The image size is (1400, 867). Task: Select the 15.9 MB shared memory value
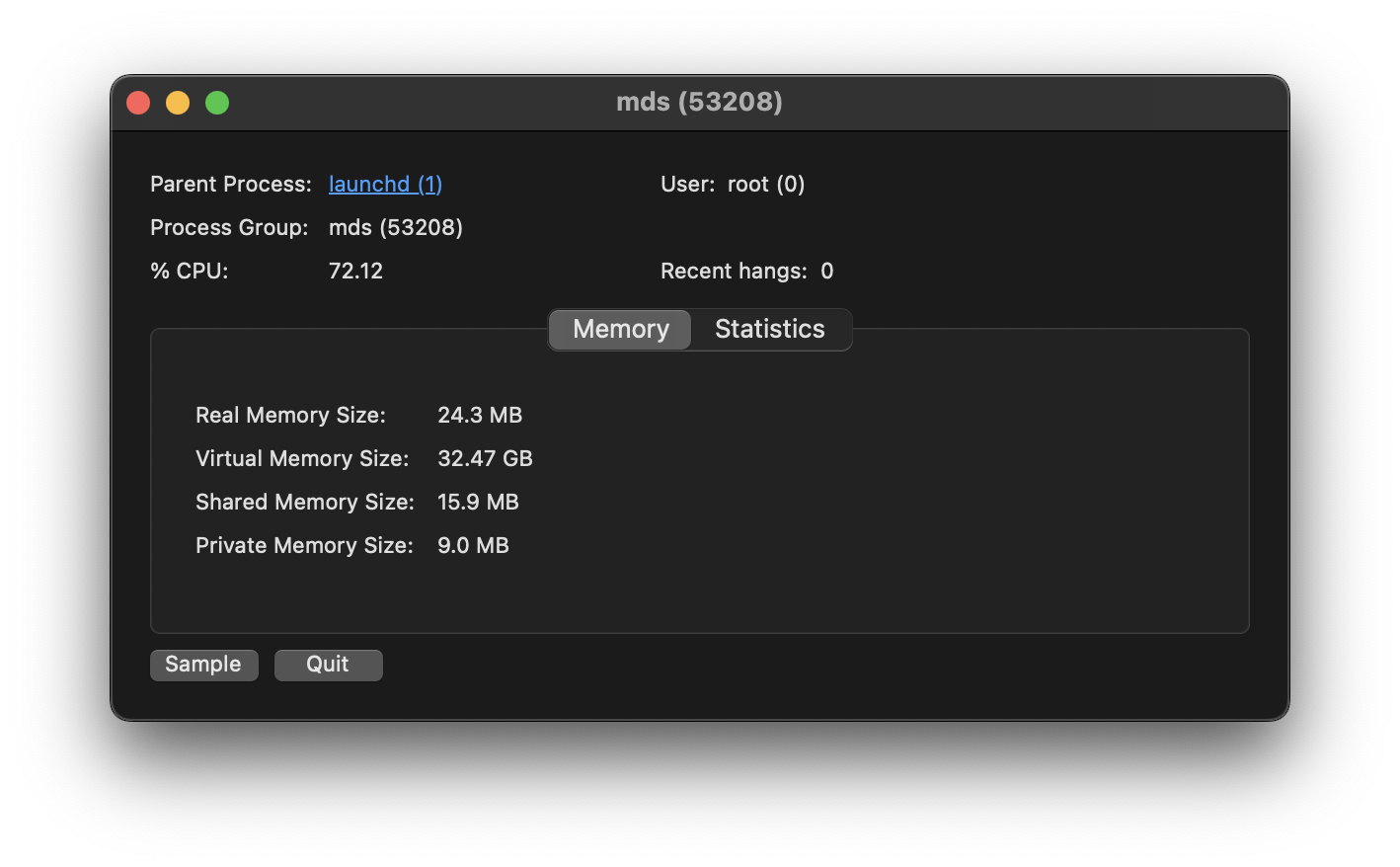[x=478, y=502]
